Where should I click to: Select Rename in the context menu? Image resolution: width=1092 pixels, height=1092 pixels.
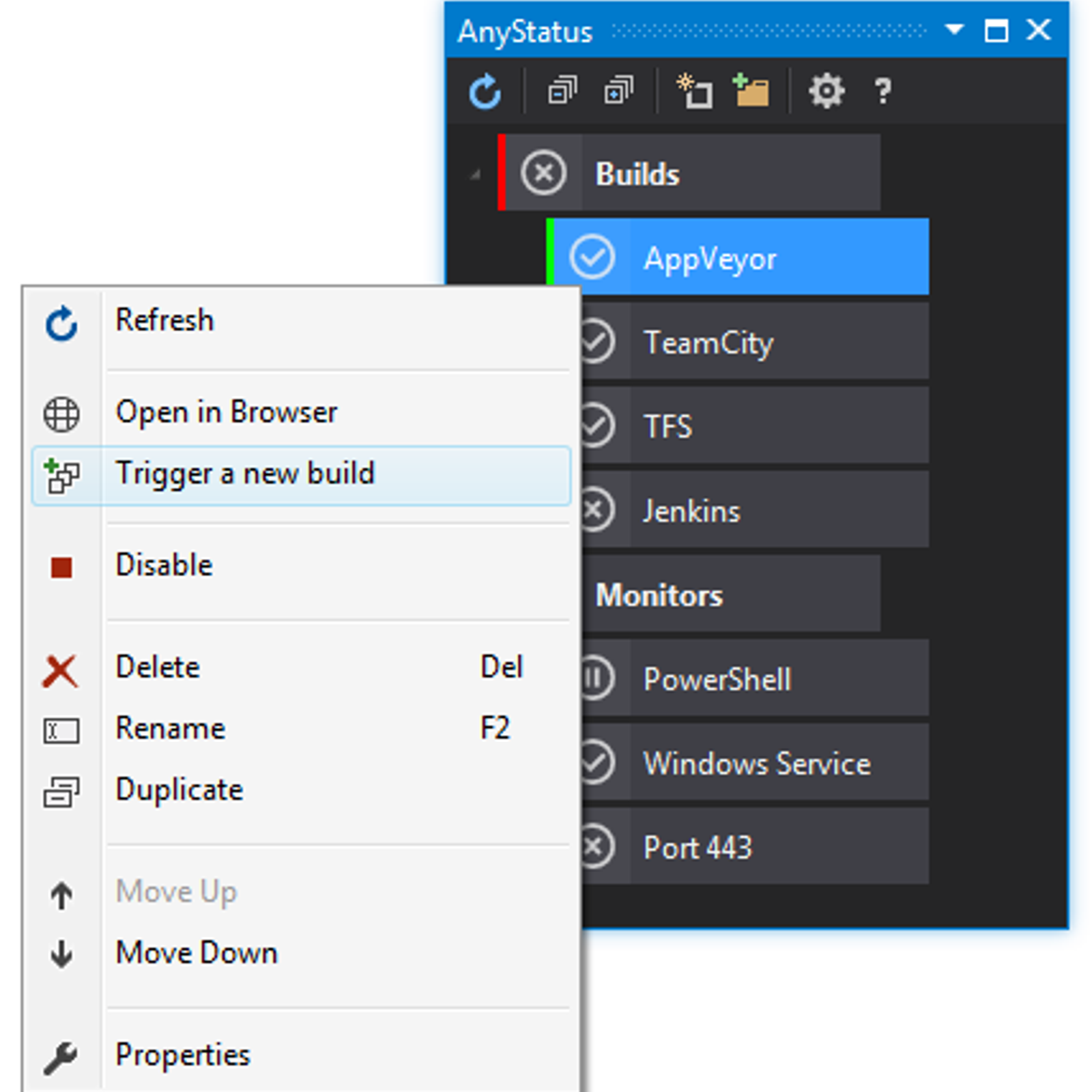coord(301,729)
